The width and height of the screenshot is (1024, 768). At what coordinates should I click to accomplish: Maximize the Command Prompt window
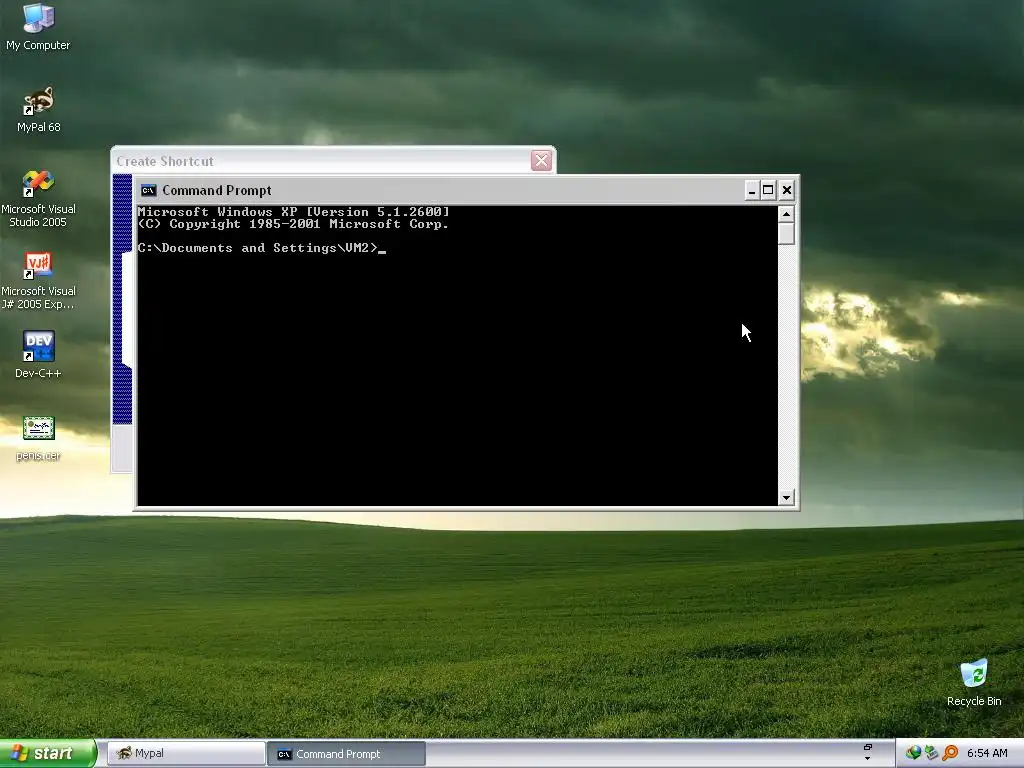(768, 190)
